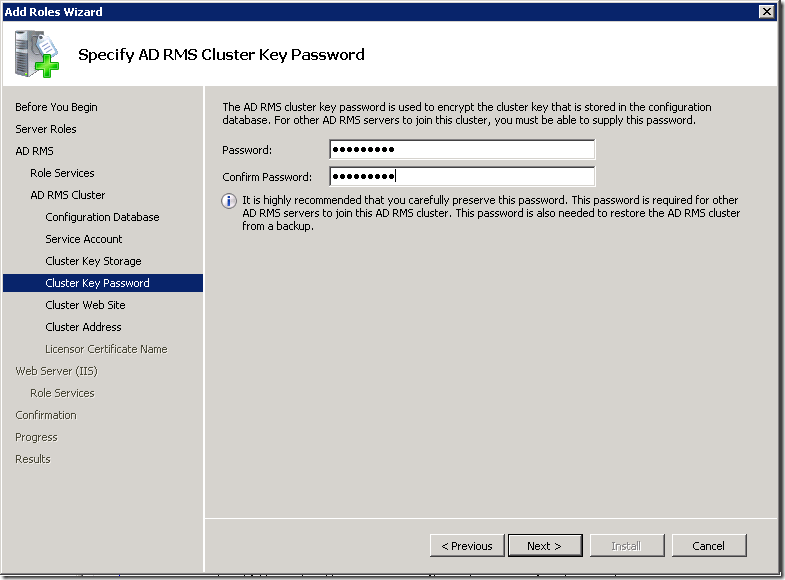Focus the Password input field
Viewport: 785px width, 580px height.
[x=462, y=149]
